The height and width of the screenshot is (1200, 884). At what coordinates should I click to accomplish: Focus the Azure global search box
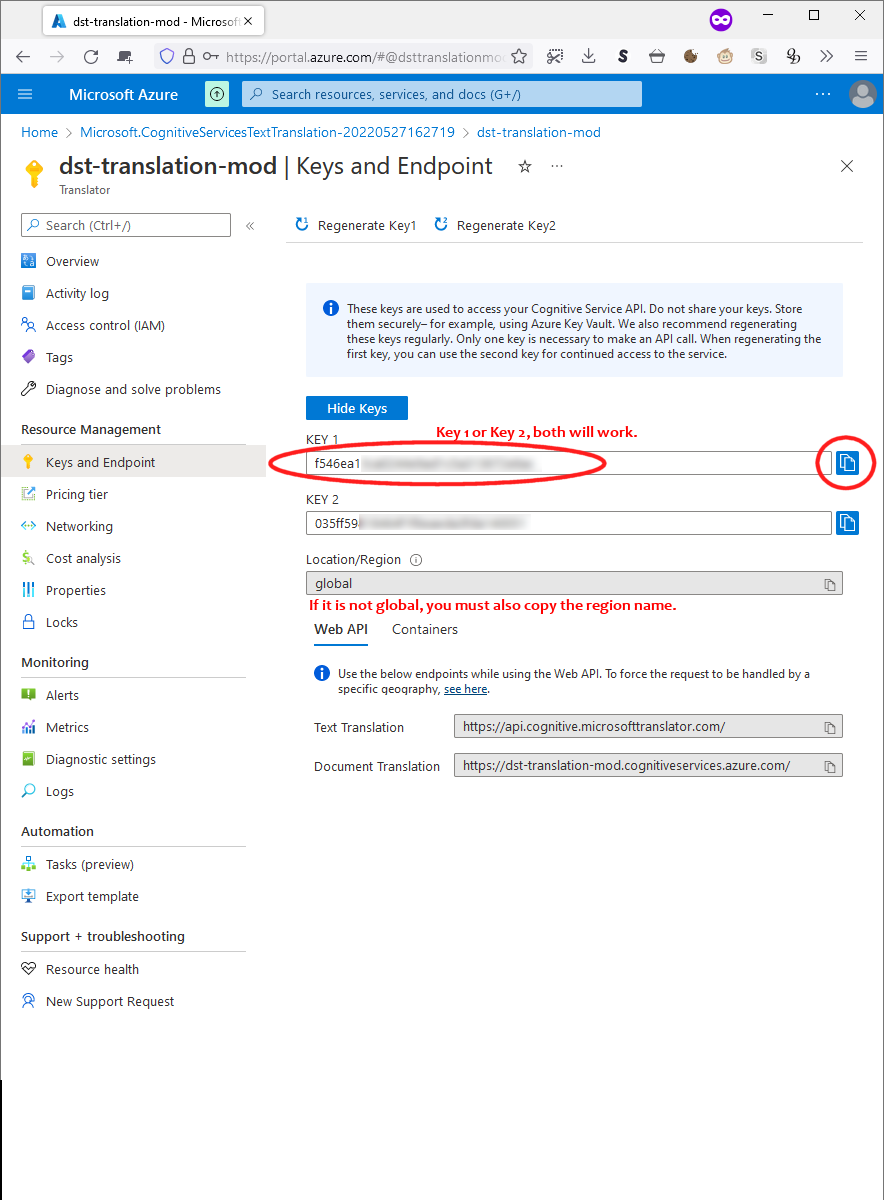point(442,94)
